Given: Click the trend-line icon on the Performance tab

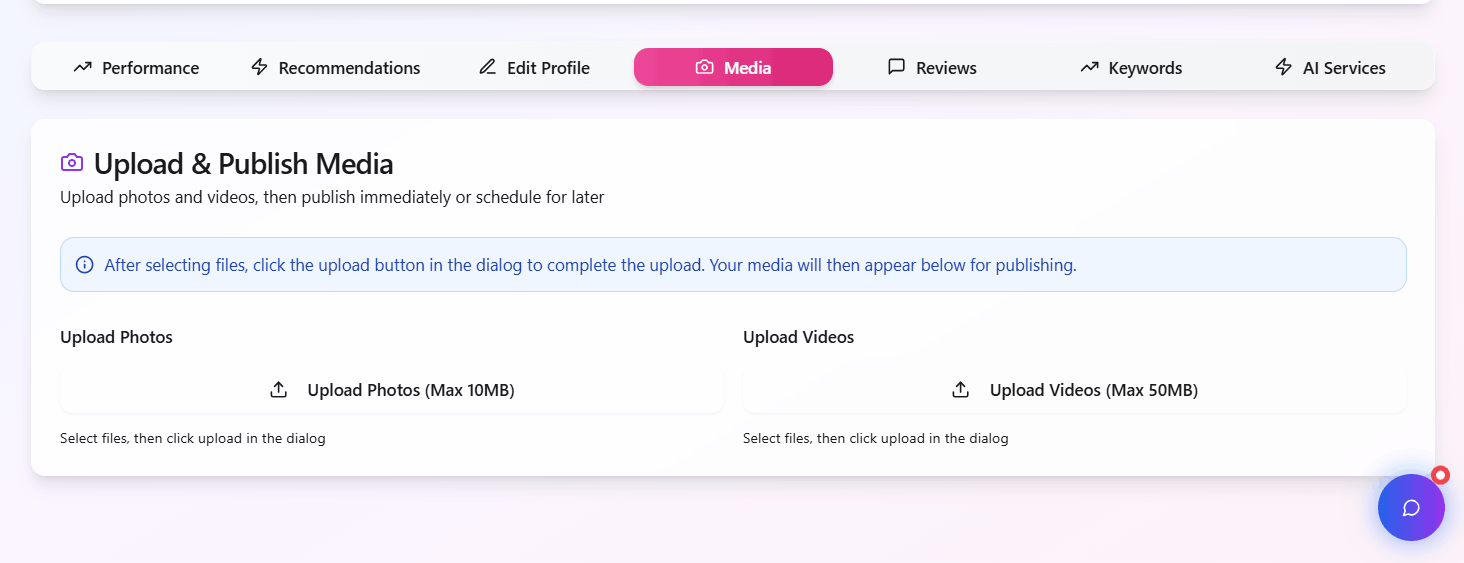Looking at the screenshot, I should click(x=83, y=68).
